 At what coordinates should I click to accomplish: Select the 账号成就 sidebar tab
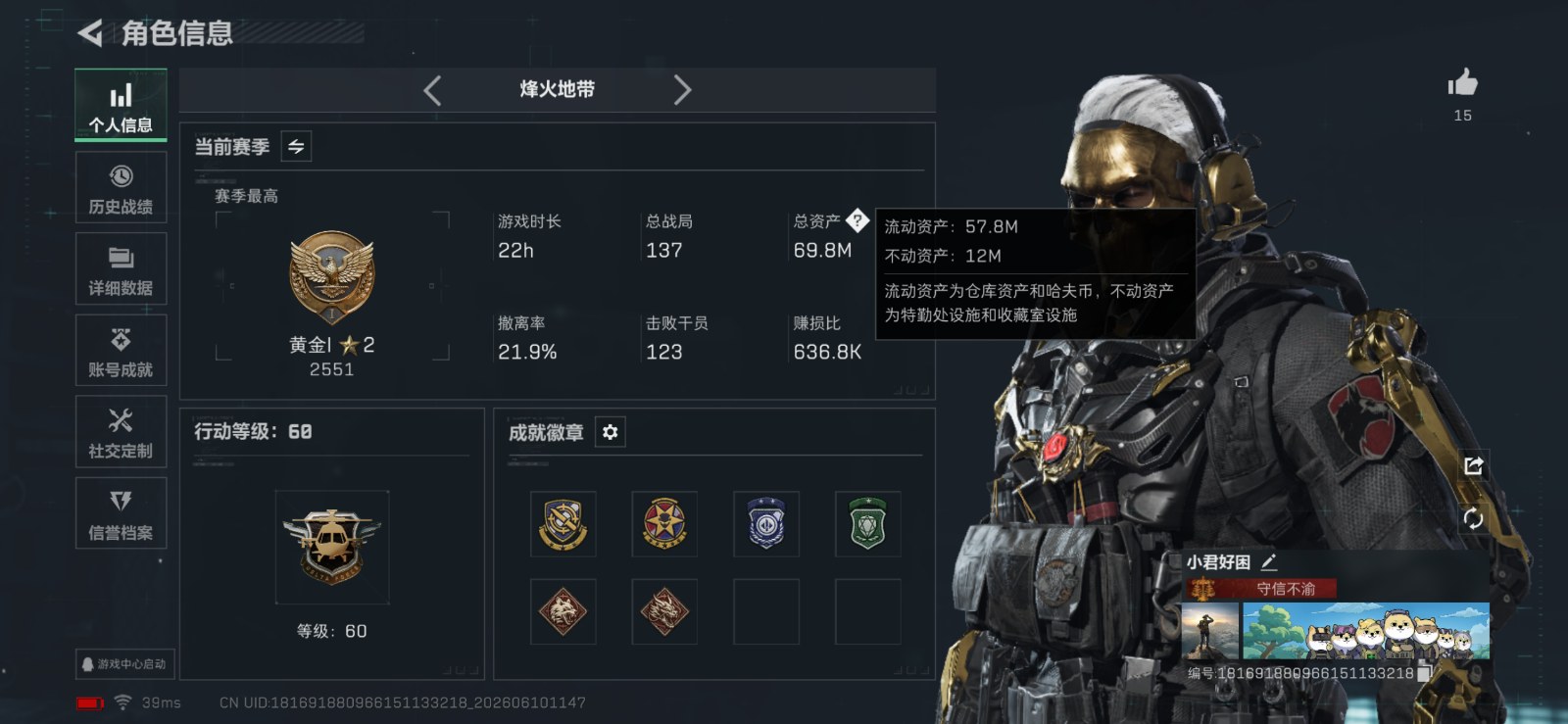(x=121, y=351)
